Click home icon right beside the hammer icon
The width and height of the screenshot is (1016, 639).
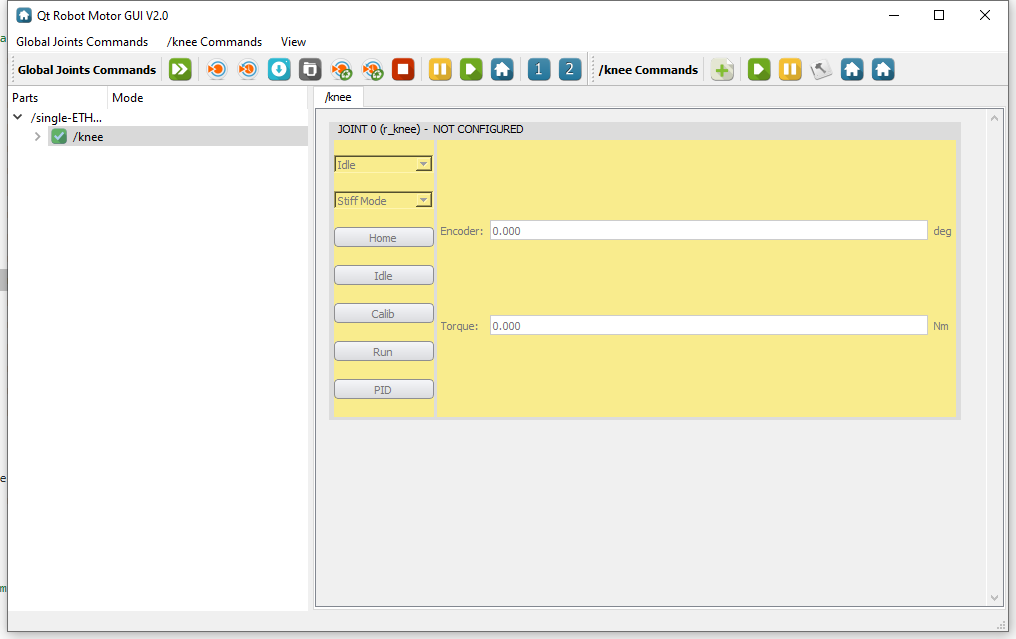(x=852, y=69)
